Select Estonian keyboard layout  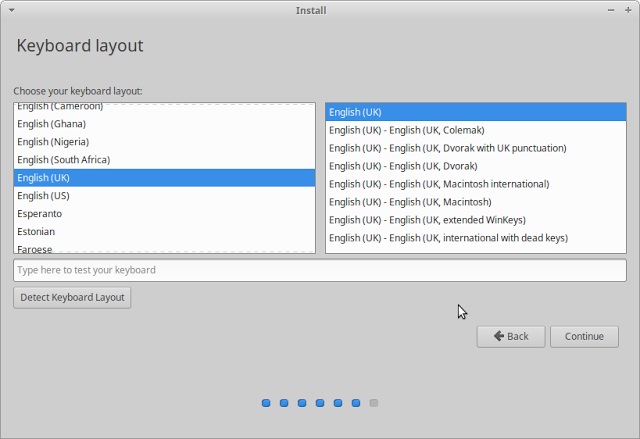tap(37, 232)
